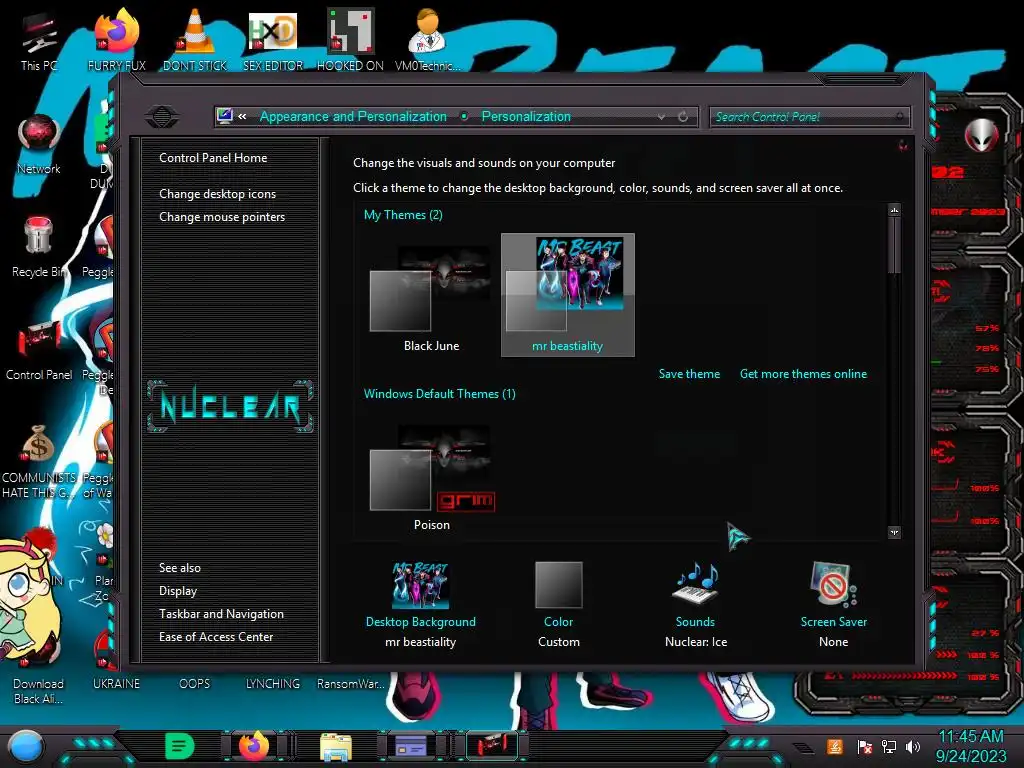Screen dimensions: 1024x768
Task: Open the This PC desktop icon
Action: click(39, 40)
